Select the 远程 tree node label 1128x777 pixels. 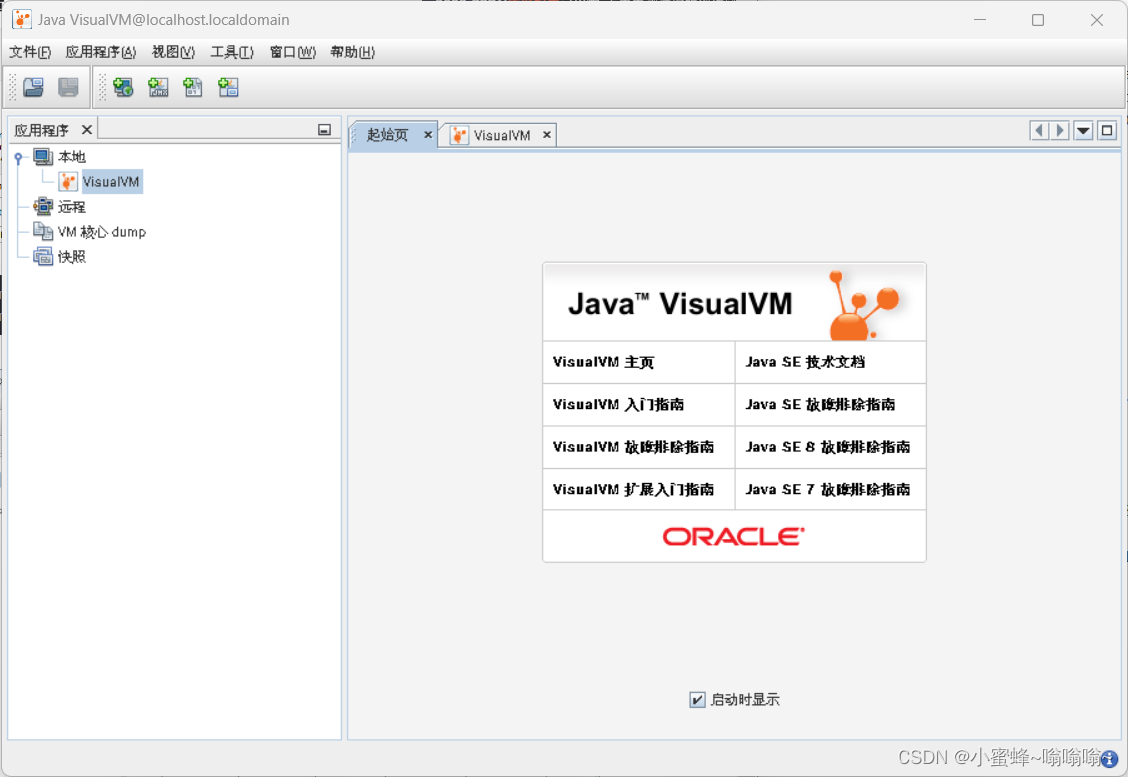coord(72,207)
